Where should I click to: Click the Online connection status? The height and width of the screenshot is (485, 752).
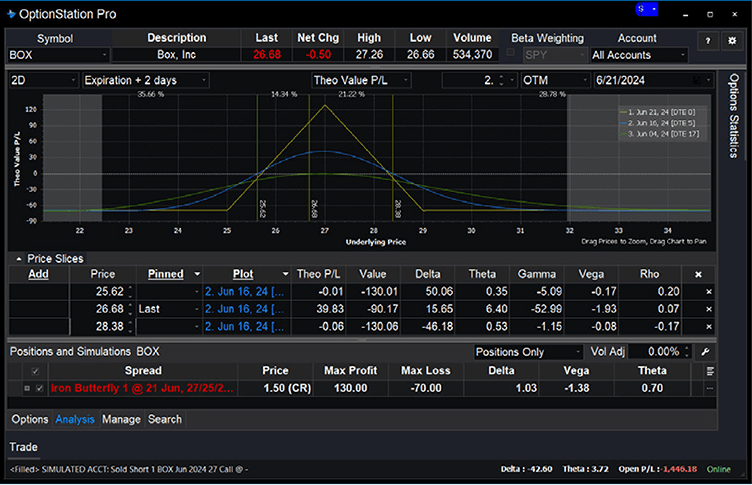(x=718, y=470)
